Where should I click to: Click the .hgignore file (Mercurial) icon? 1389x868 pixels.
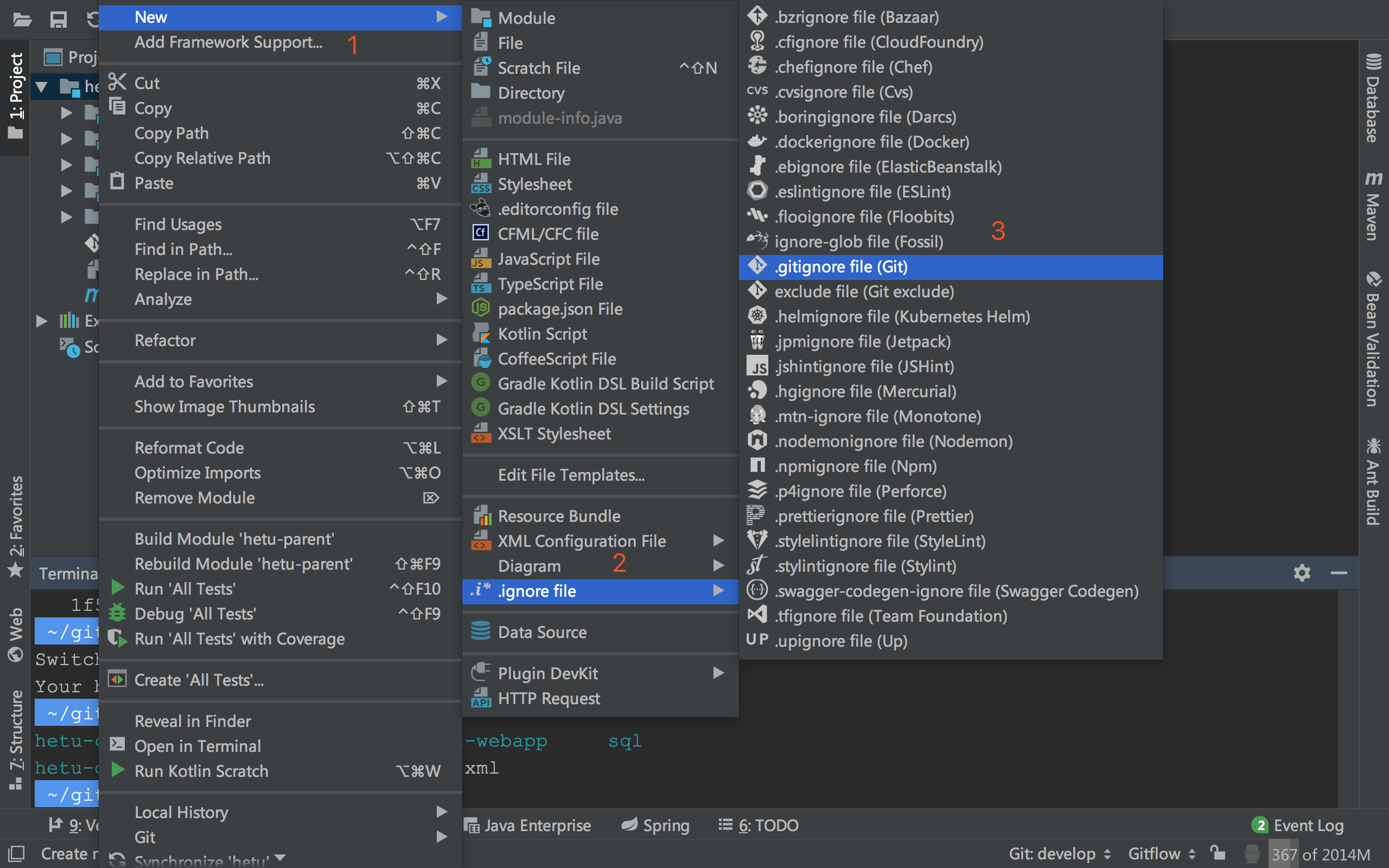coord(757,391)
